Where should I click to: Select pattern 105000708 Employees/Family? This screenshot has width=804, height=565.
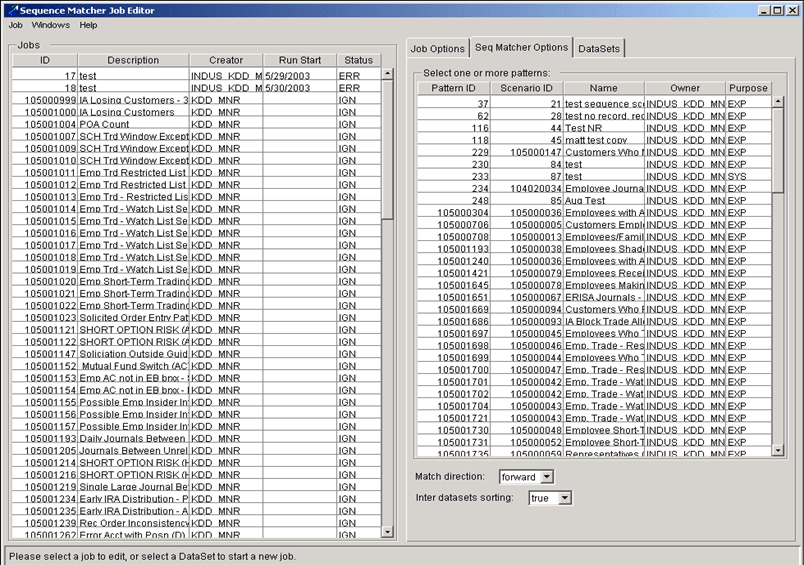click(594, 237)
